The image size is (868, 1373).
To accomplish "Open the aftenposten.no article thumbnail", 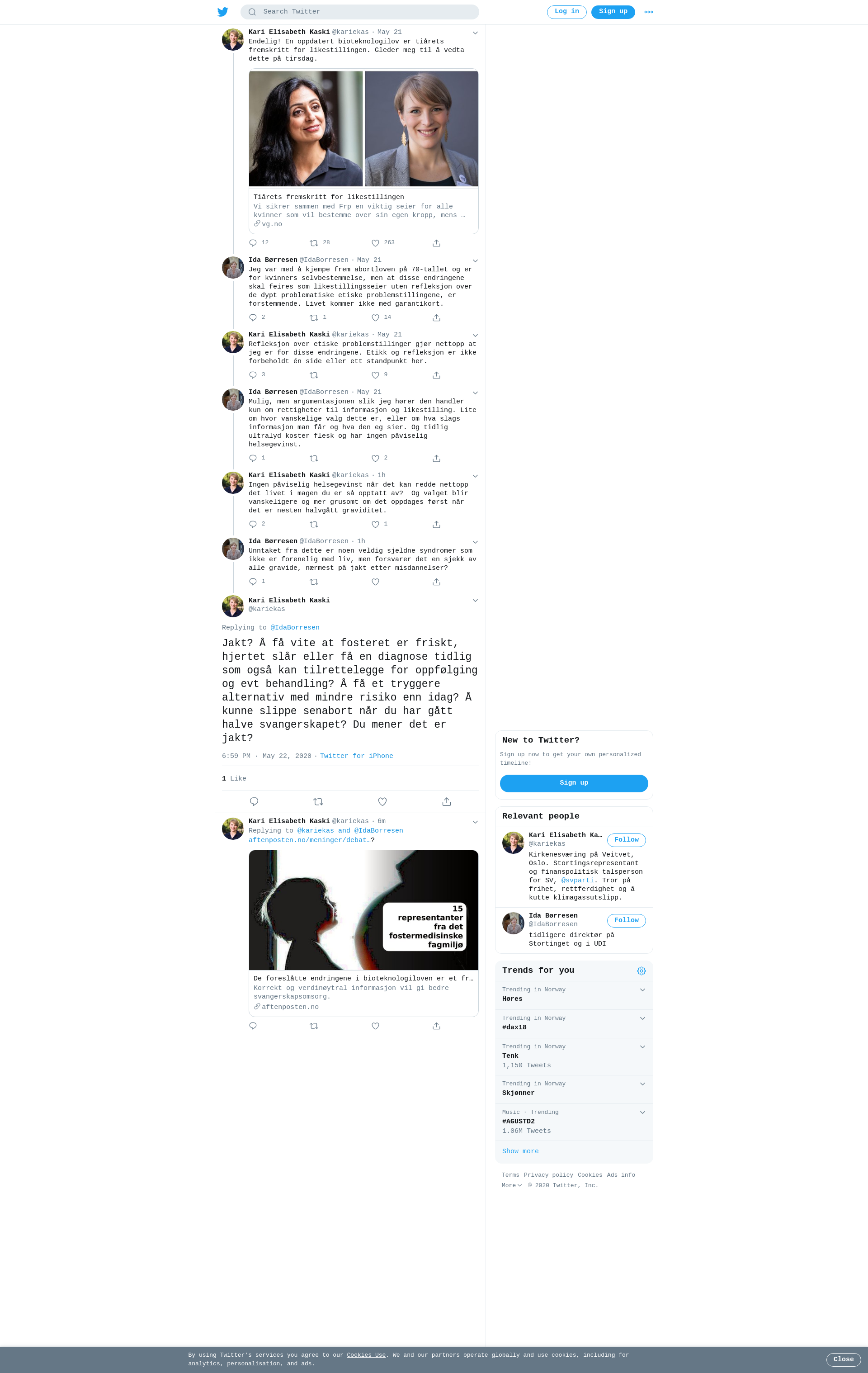I will click(363, 910).
